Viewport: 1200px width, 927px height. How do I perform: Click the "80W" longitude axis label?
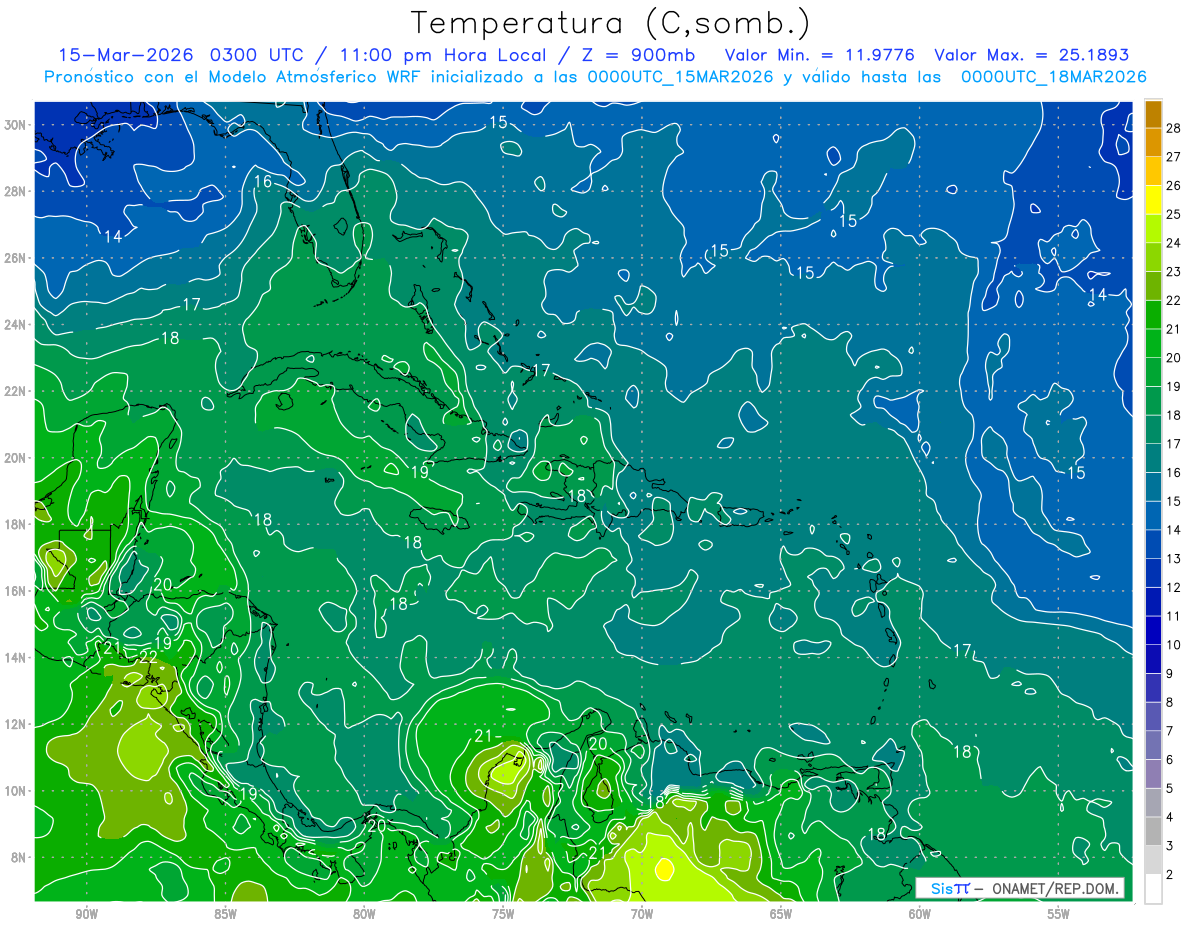click(364, 914)
